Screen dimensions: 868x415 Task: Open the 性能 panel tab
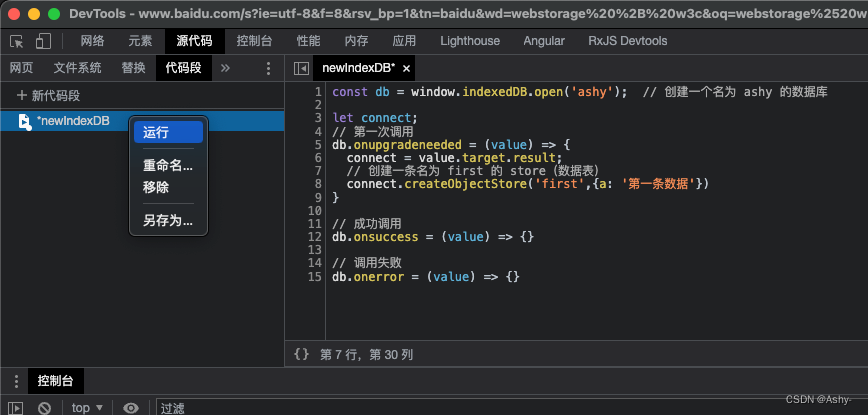tap(308, 41)
